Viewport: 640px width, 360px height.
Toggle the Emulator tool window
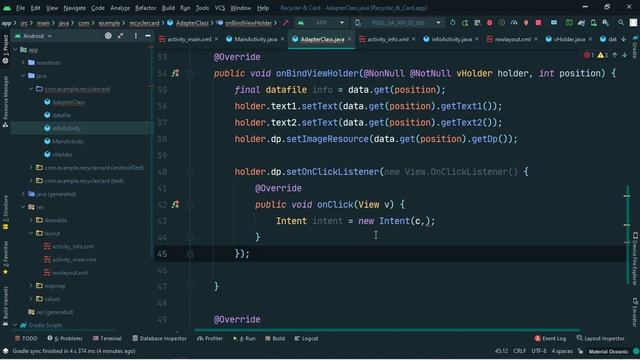(x=635, y=312)
